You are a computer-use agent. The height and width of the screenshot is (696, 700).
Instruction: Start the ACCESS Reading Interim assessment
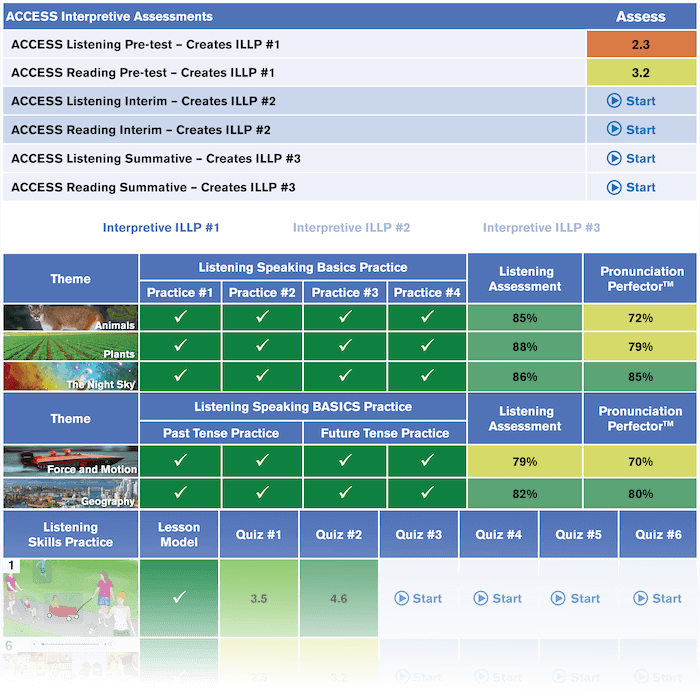(631, 129)
